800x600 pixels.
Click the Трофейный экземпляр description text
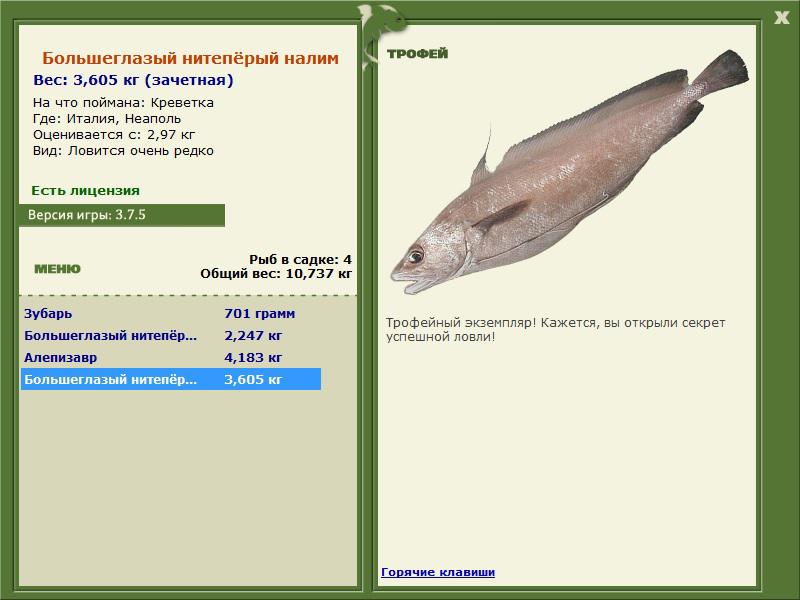[555, 330]
